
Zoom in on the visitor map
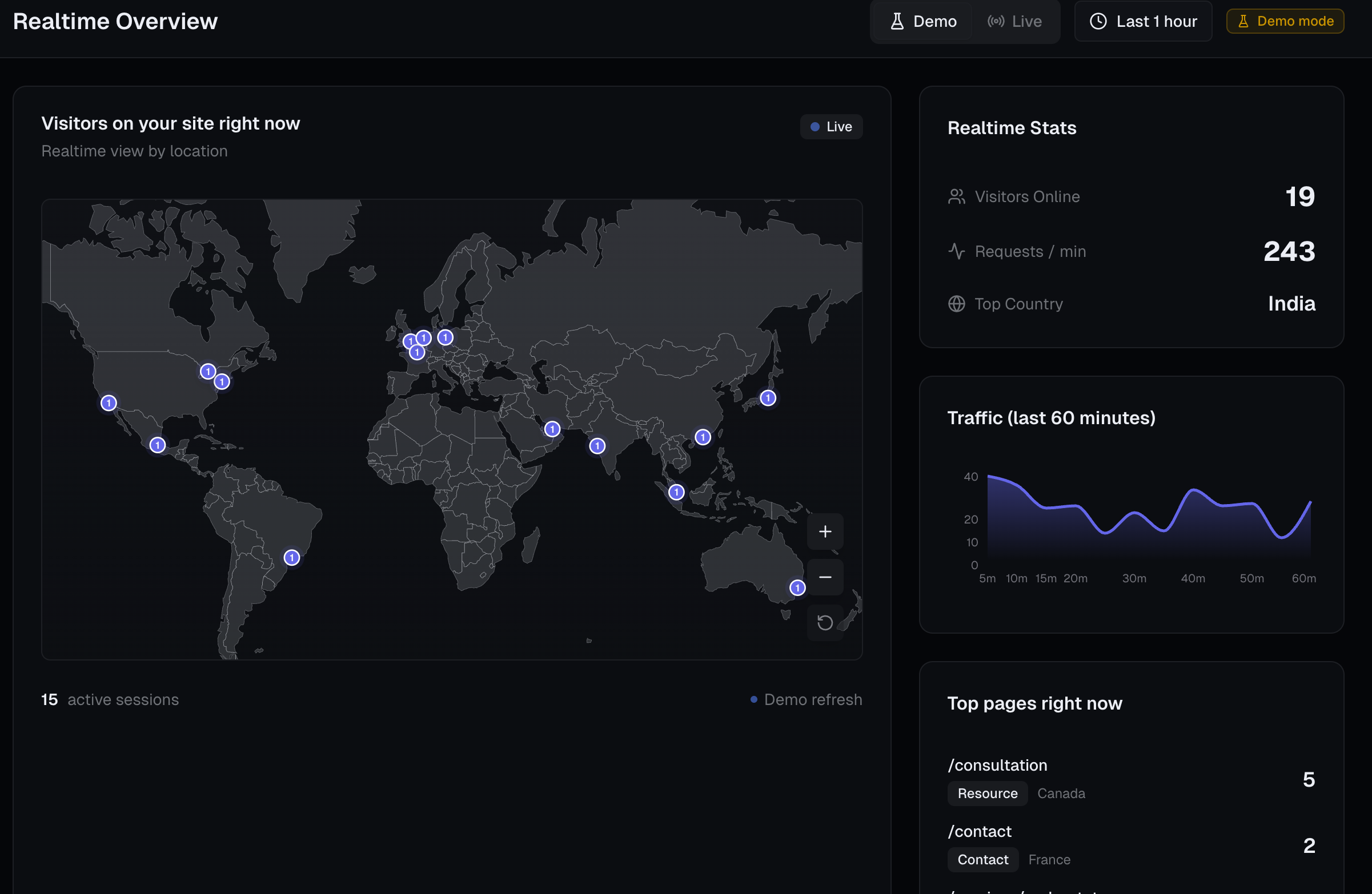click(825, 531)
